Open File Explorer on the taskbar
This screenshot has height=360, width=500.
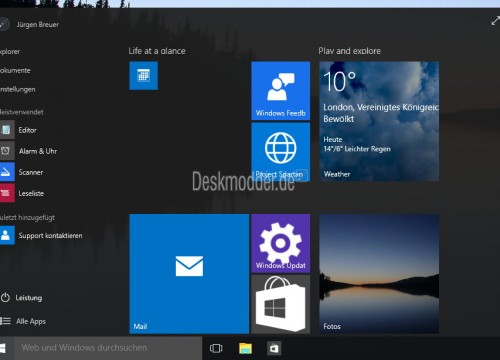[x=245, y=348]
